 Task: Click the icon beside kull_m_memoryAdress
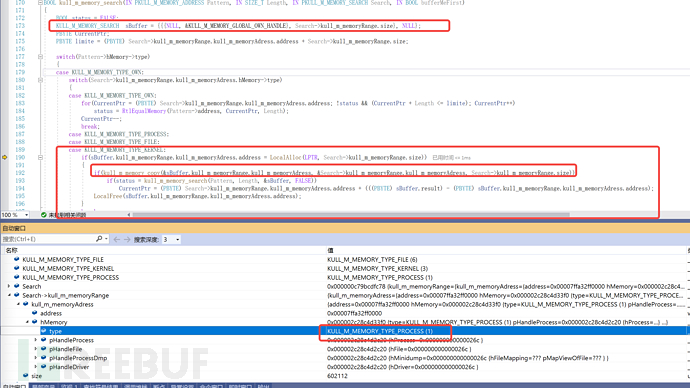26,304
